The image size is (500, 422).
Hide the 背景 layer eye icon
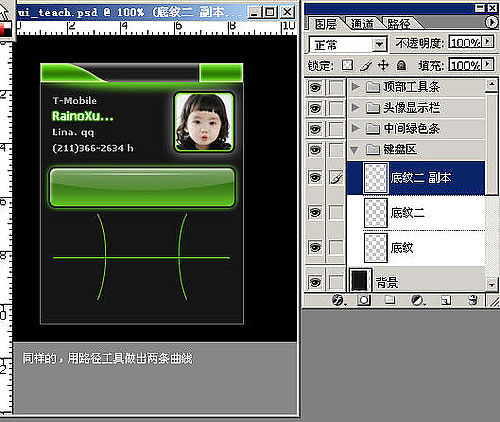tap(315, 282)
